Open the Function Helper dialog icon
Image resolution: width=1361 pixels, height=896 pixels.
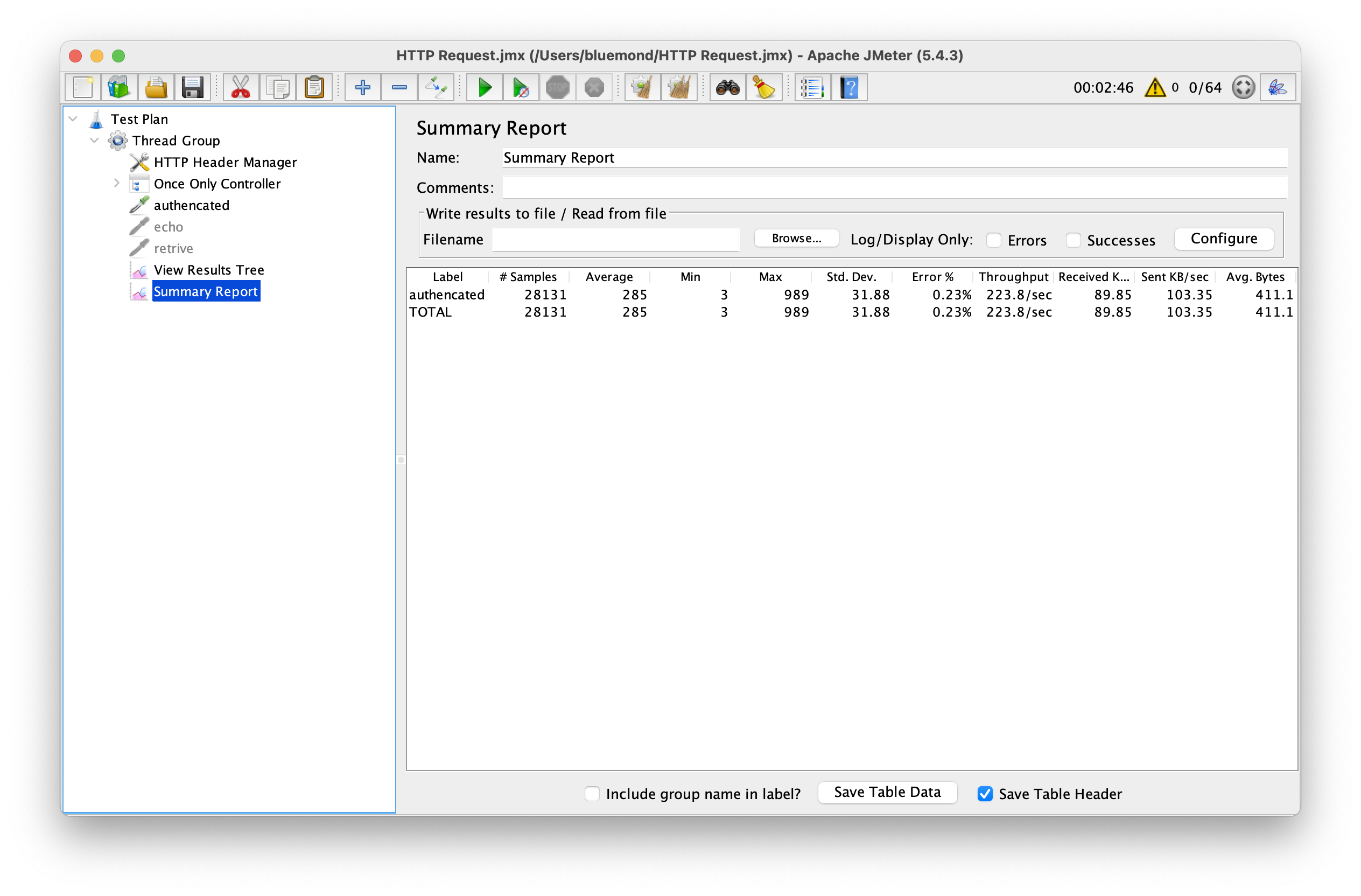[x=812, y=87]
